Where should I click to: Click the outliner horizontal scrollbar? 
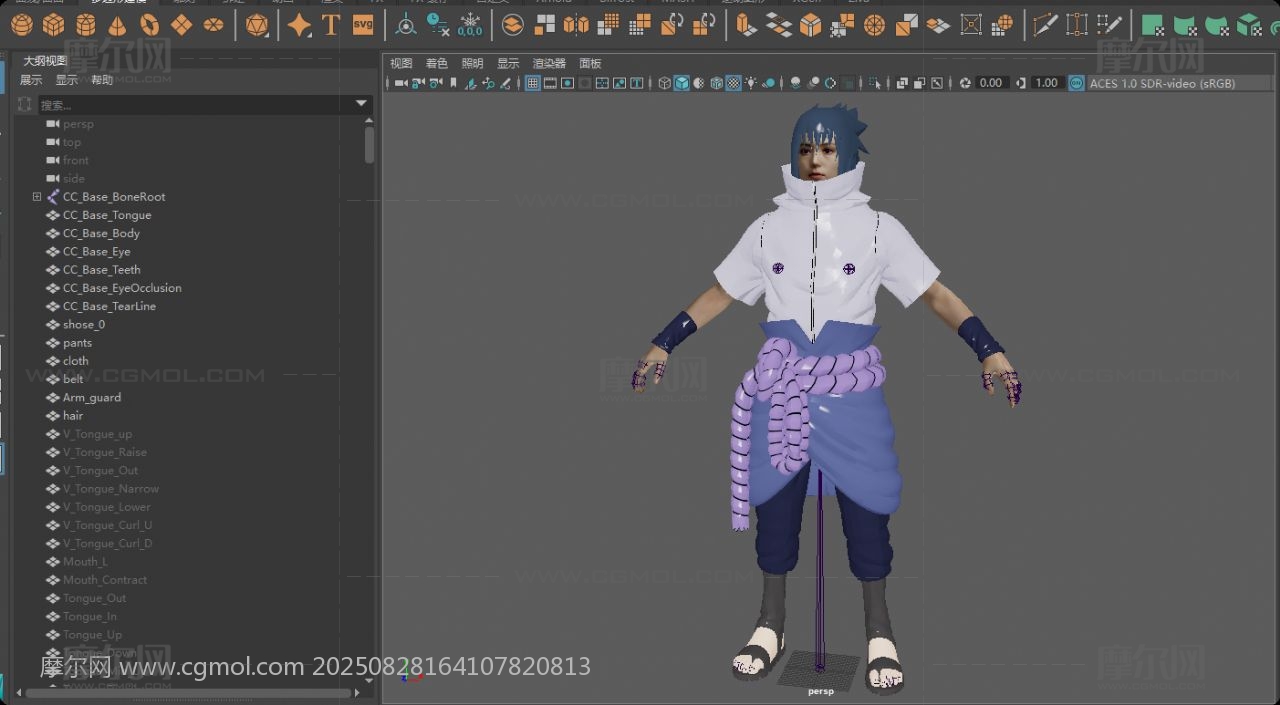tap(190, 692)
